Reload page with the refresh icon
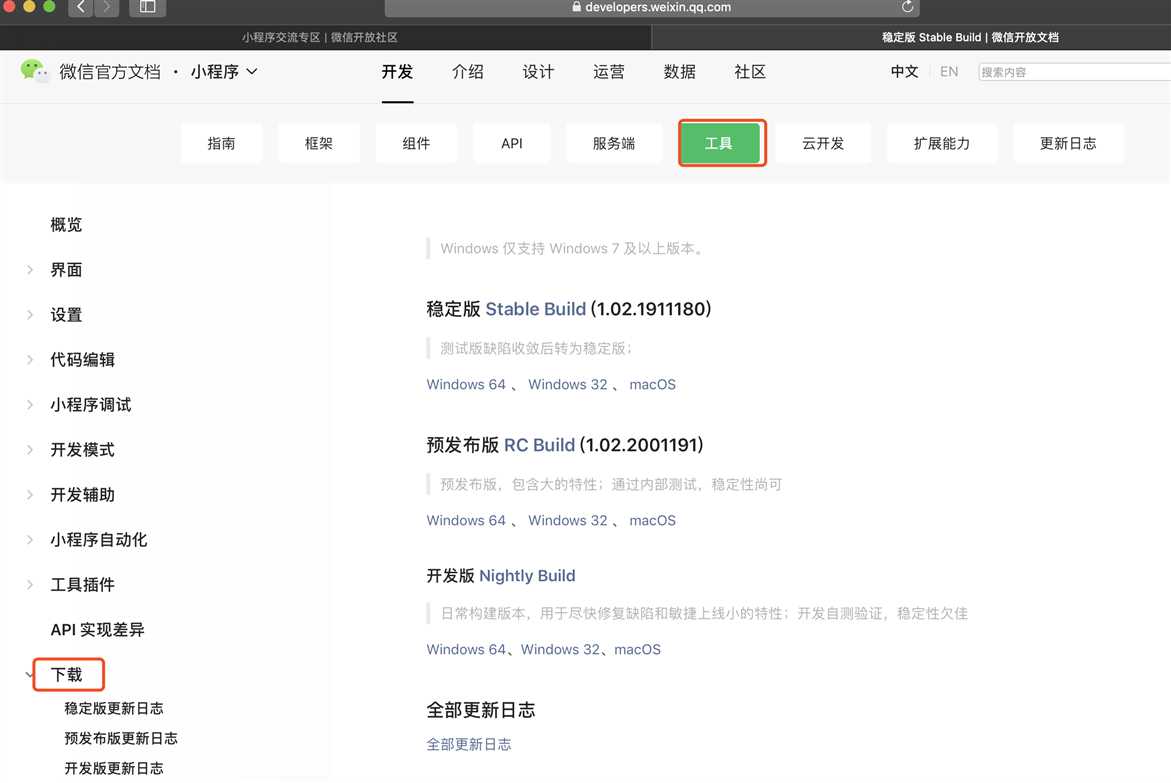 [x=907, y=7]
